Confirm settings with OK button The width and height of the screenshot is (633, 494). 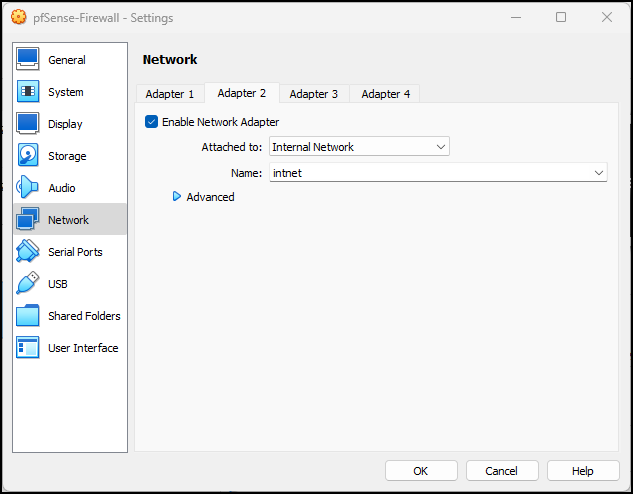click(421, 471)
